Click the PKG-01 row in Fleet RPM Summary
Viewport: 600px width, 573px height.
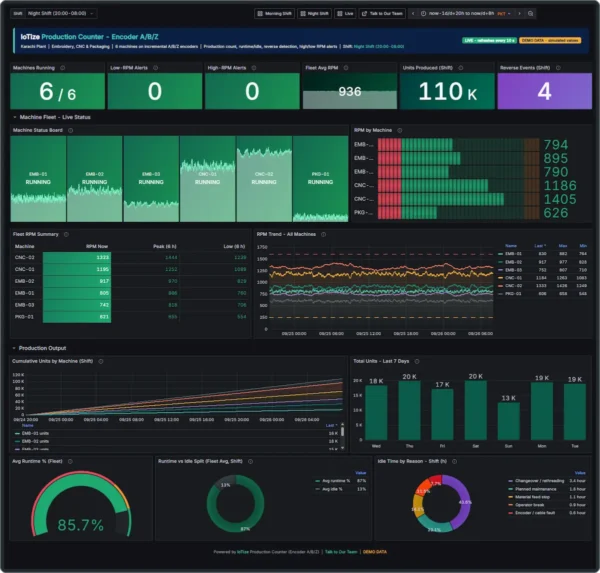(x=130, y=317)
